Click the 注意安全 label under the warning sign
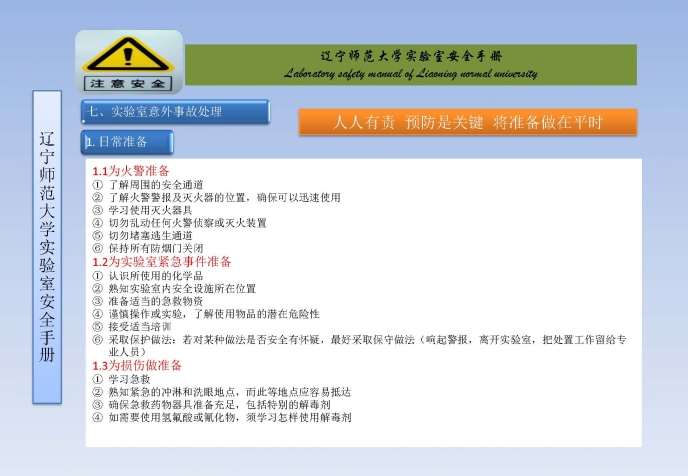Screen dimensions: 688x476 point(128,82)
